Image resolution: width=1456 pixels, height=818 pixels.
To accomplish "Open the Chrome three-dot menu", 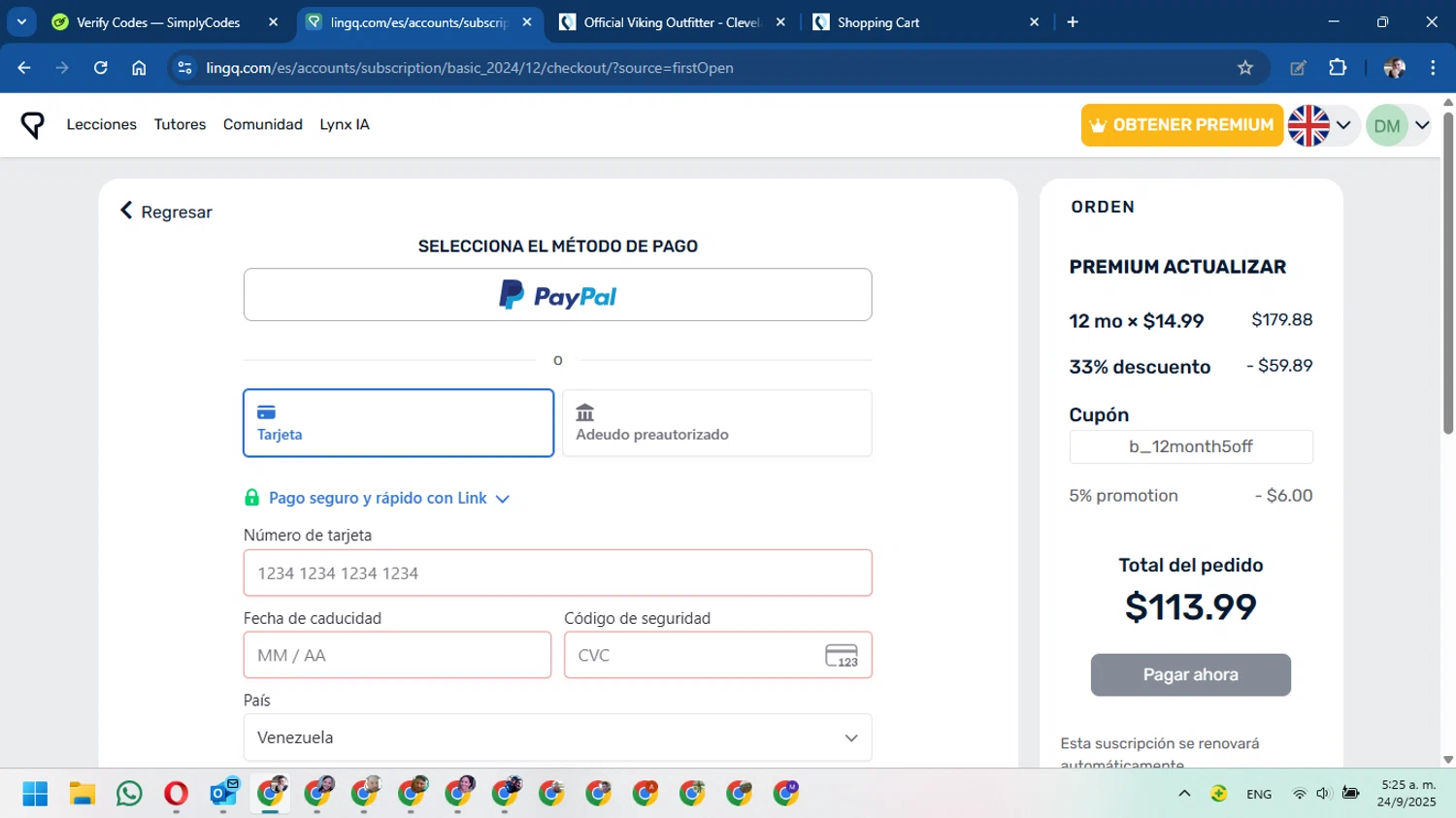I will pyautogui.click(x=1433, y=68).
